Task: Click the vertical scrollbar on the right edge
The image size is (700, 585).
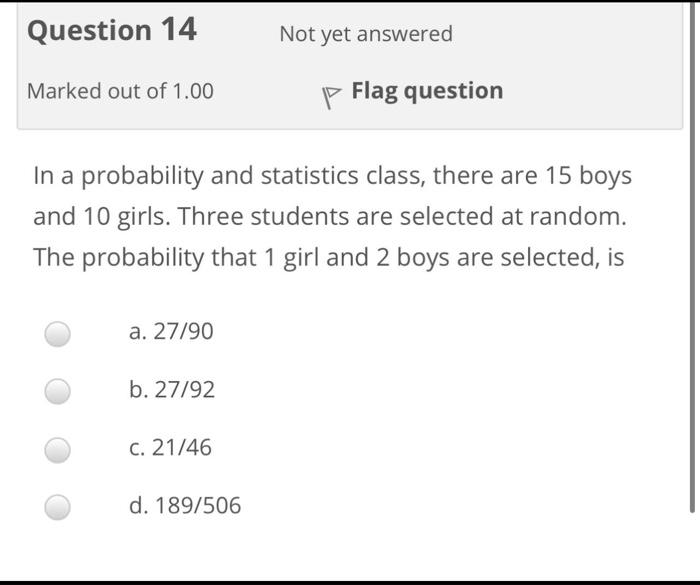Action: tap(692, 257)
